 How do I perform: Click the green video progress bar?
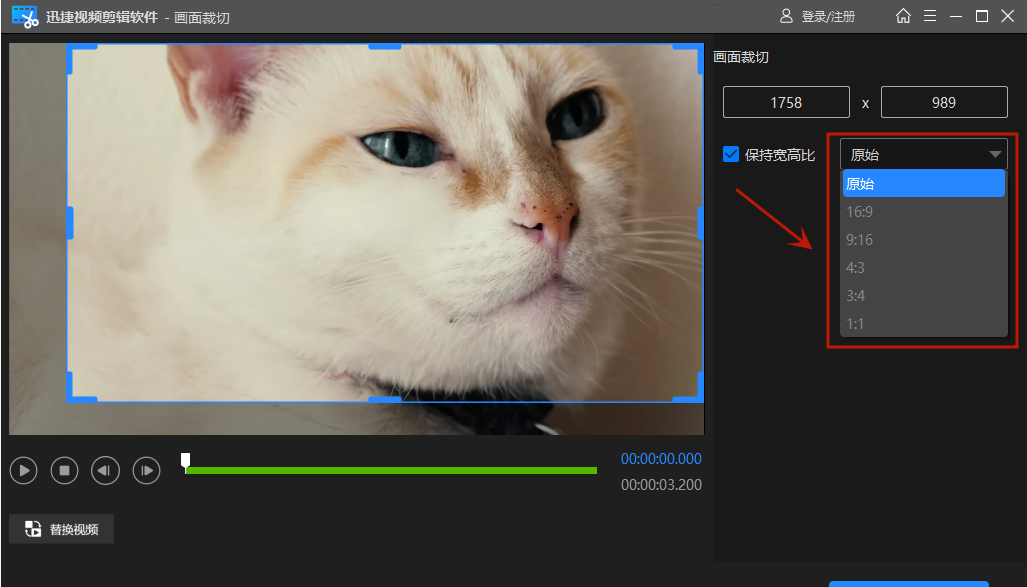391,470
